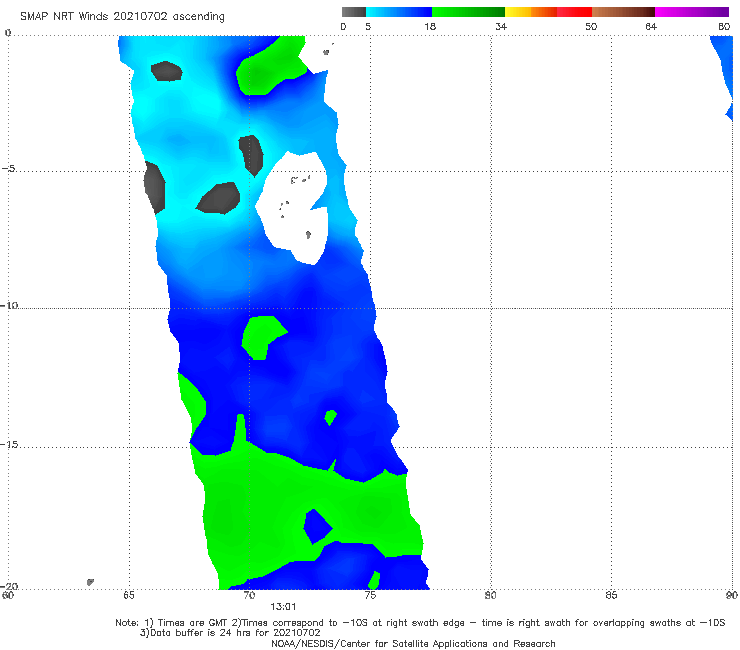The height and width of the screenshot is (650, 740).
Task: Click the color bar label '18'
Action: click(430, 26)
